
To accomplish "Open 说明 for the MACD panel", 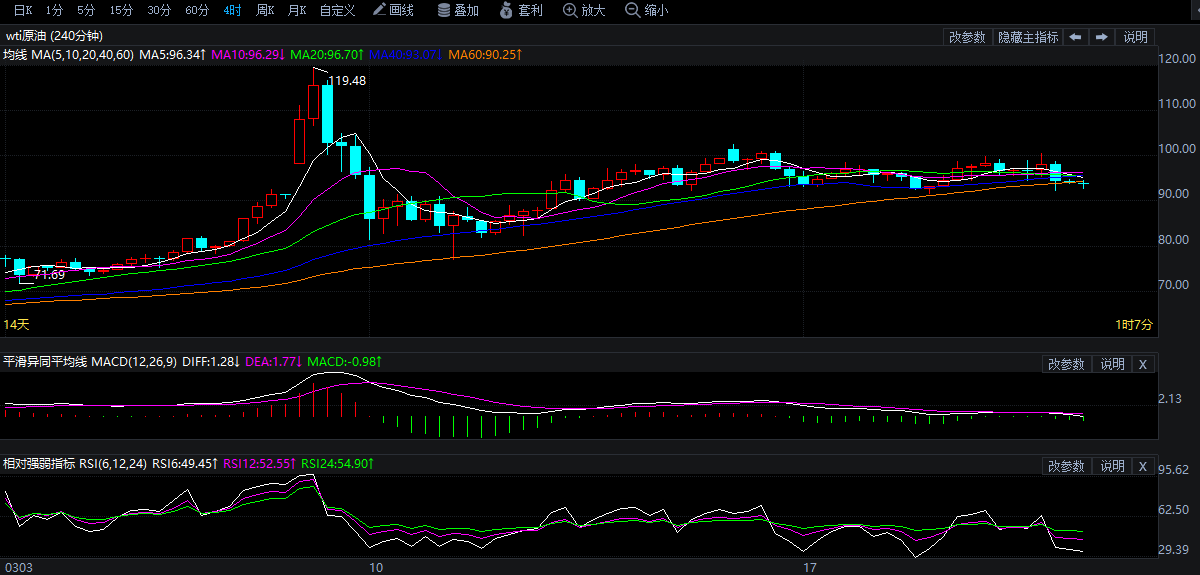I will [1112, 364].
